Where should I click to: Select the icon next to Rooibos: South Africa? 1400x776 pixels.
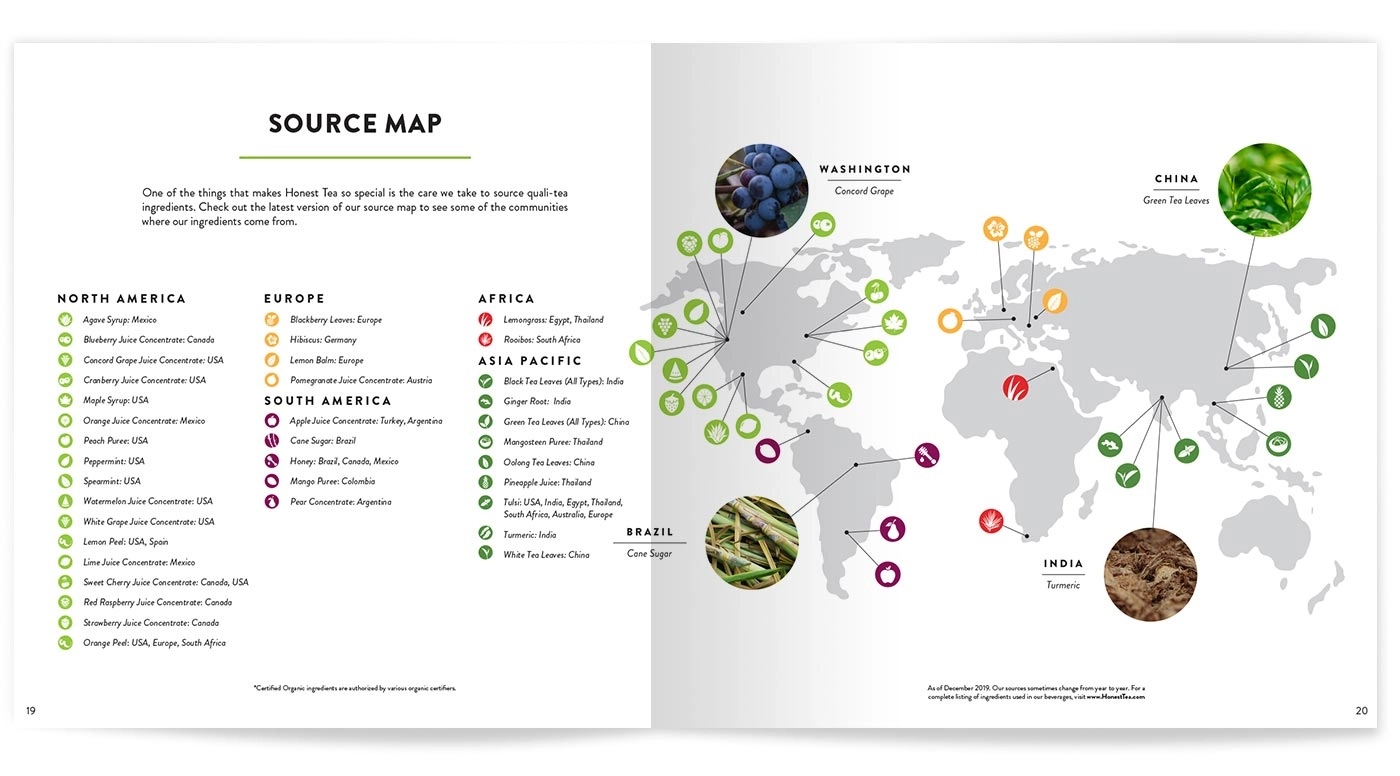pyautogui.click(x=485, y=340)
